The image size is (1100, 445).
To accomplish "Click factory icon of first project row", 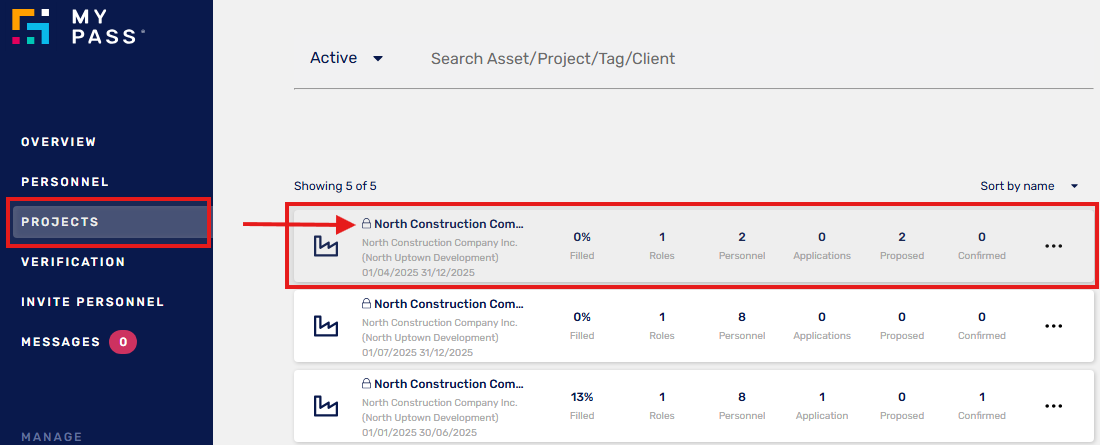I will 326,245.
